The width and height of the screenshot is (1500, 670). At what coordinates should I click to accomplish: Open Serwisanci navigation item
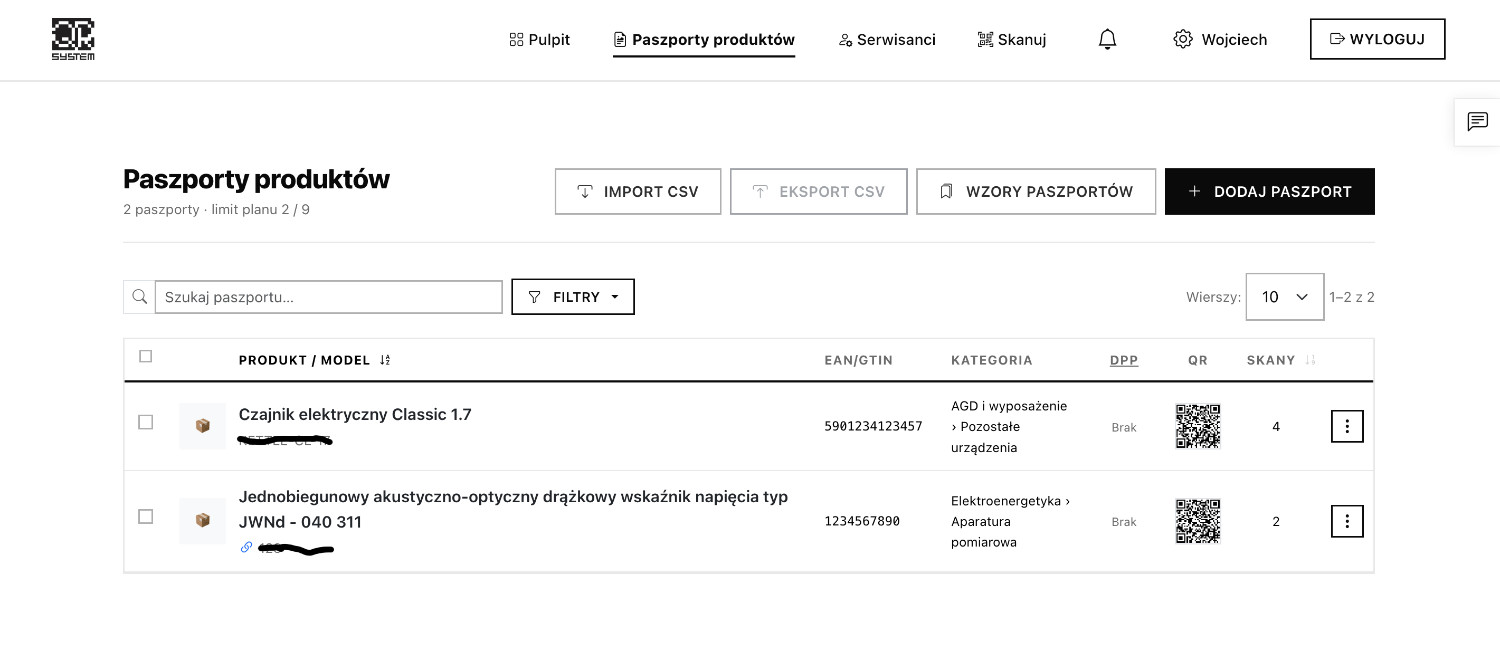point(887,40)
